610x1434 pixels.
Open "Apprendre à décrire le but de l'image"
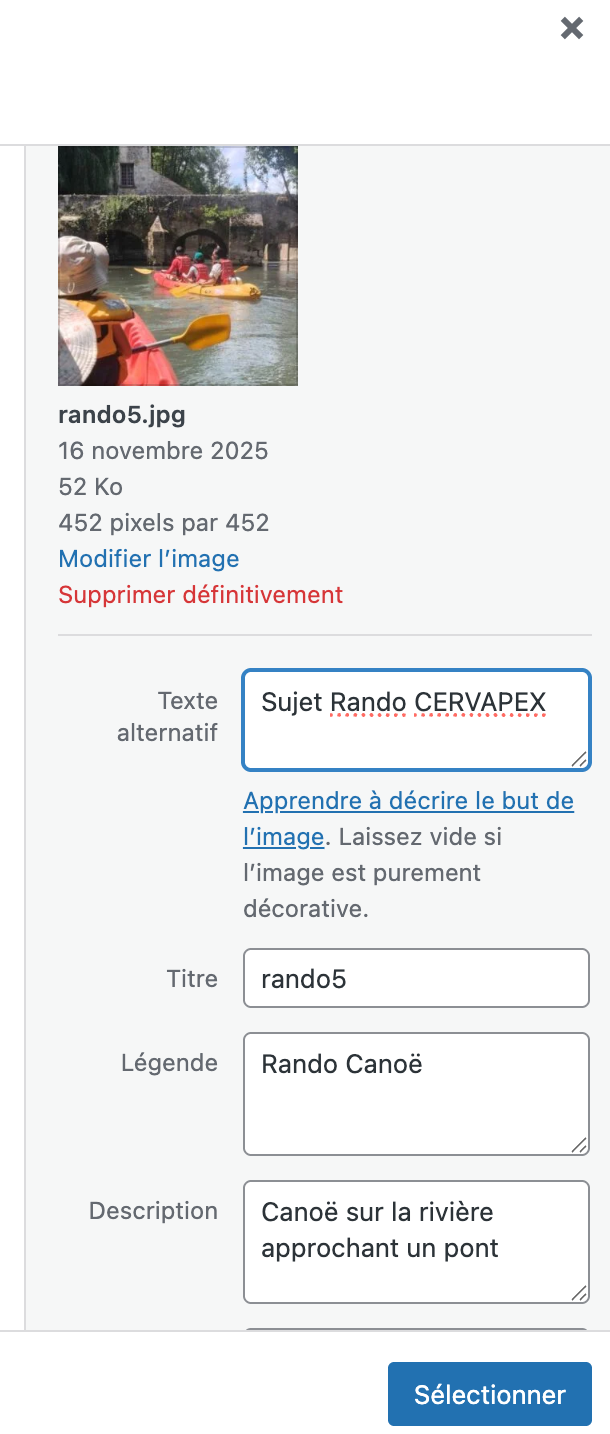point(408,802)
